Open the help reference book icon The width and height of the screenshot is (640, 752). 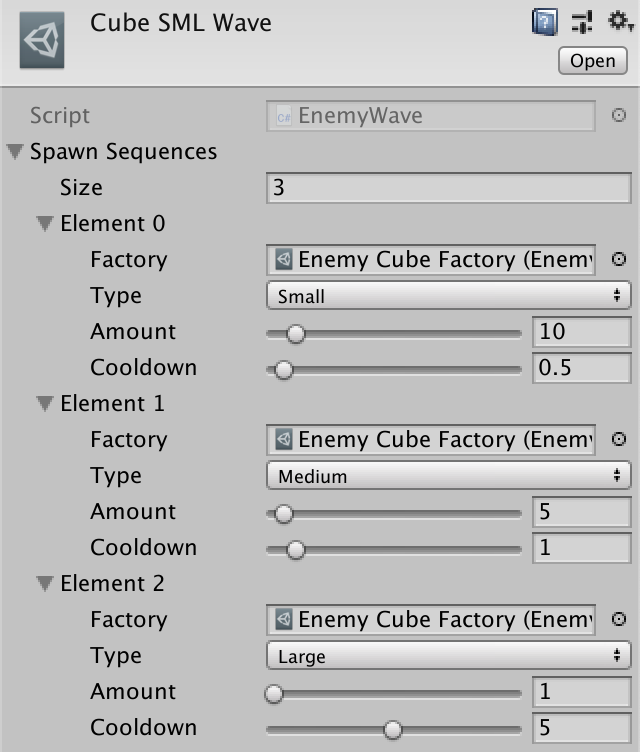point(544,22)
